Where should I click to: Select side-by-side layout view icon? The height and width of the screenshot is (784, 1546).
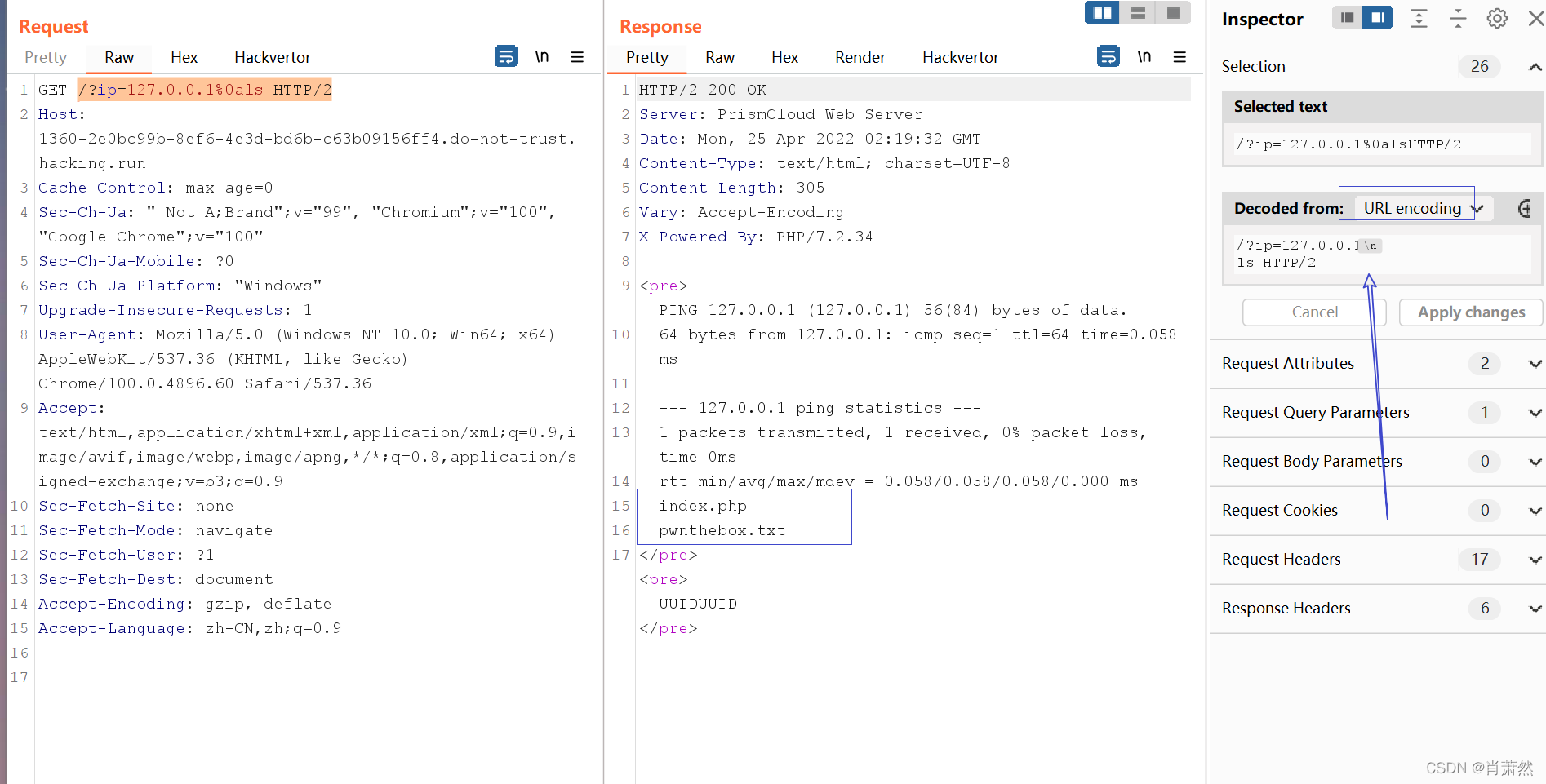1102,13
